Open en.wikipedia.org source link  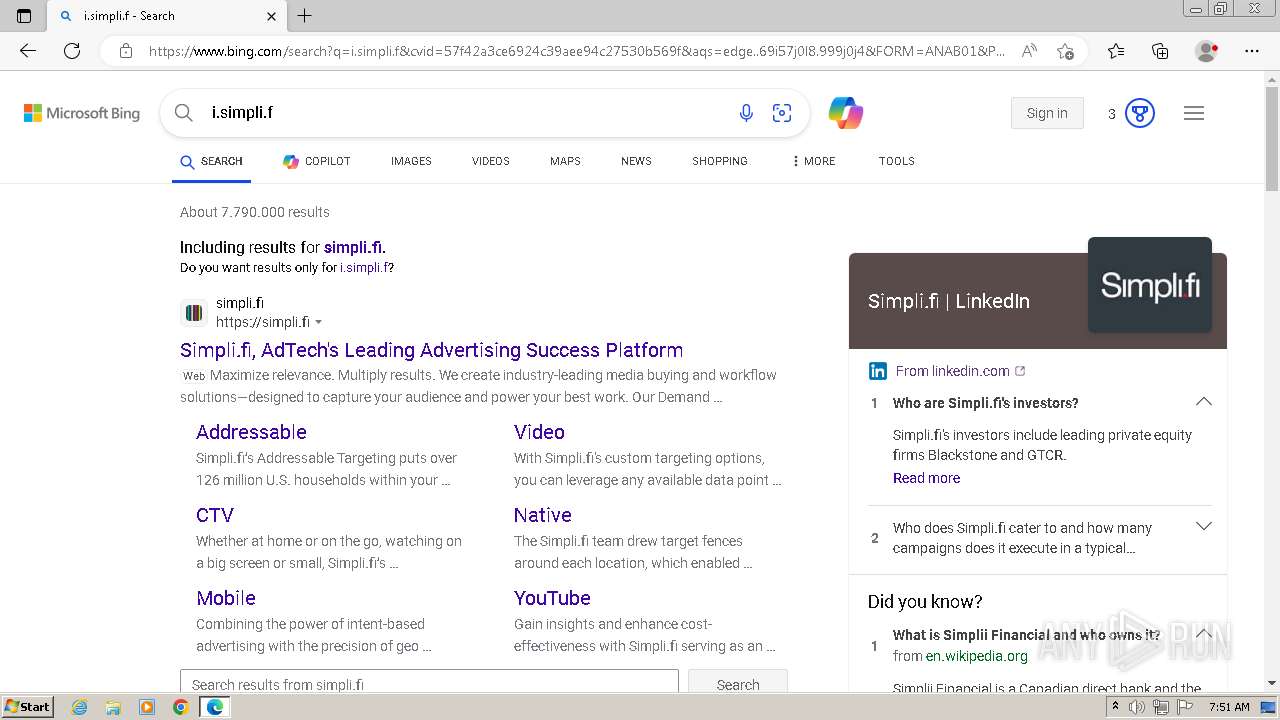[976, 656]
